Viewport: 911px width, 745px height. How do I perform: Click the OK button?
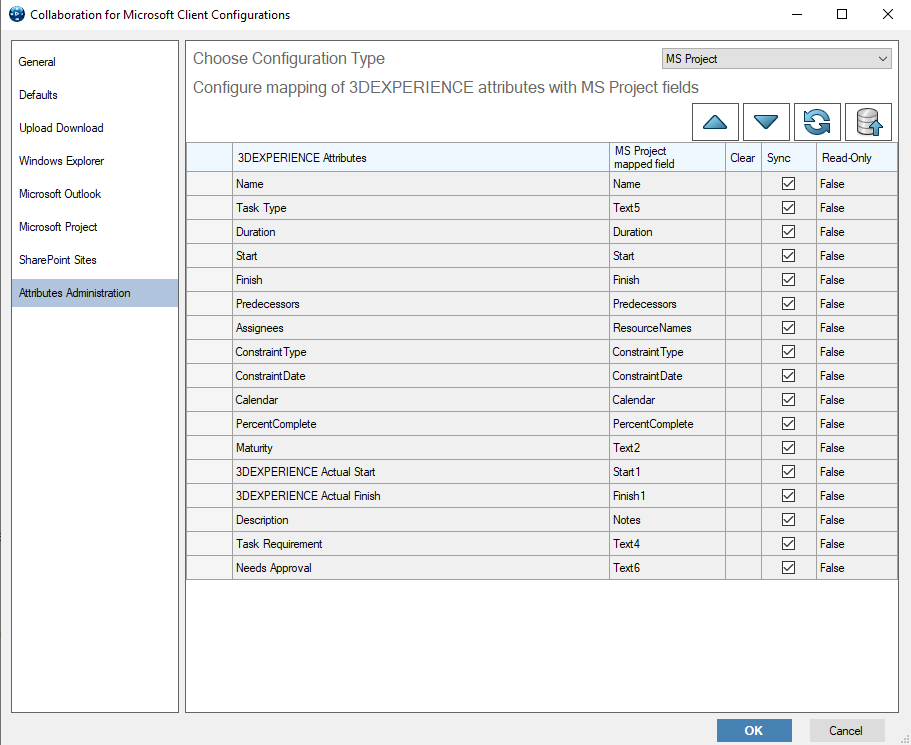click(x=754, y=730)
